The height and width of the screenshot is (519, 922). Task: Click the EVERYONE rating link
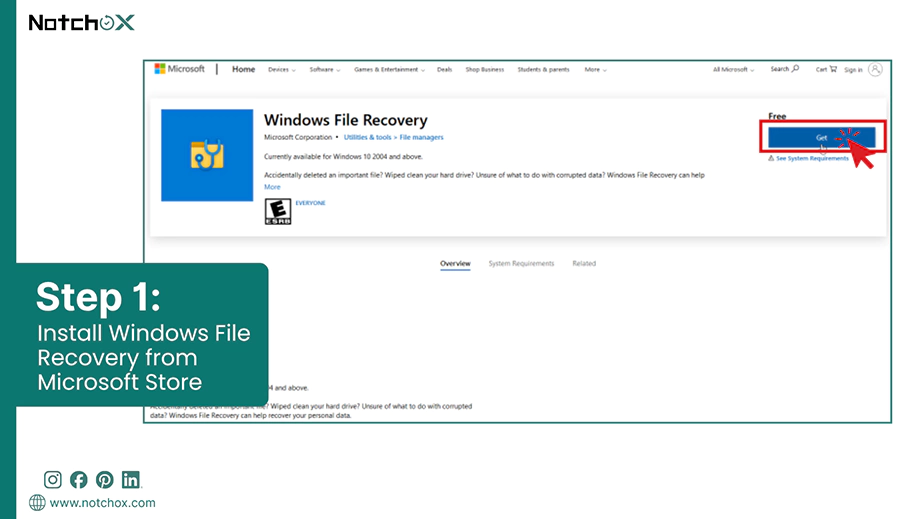(310, 203)
